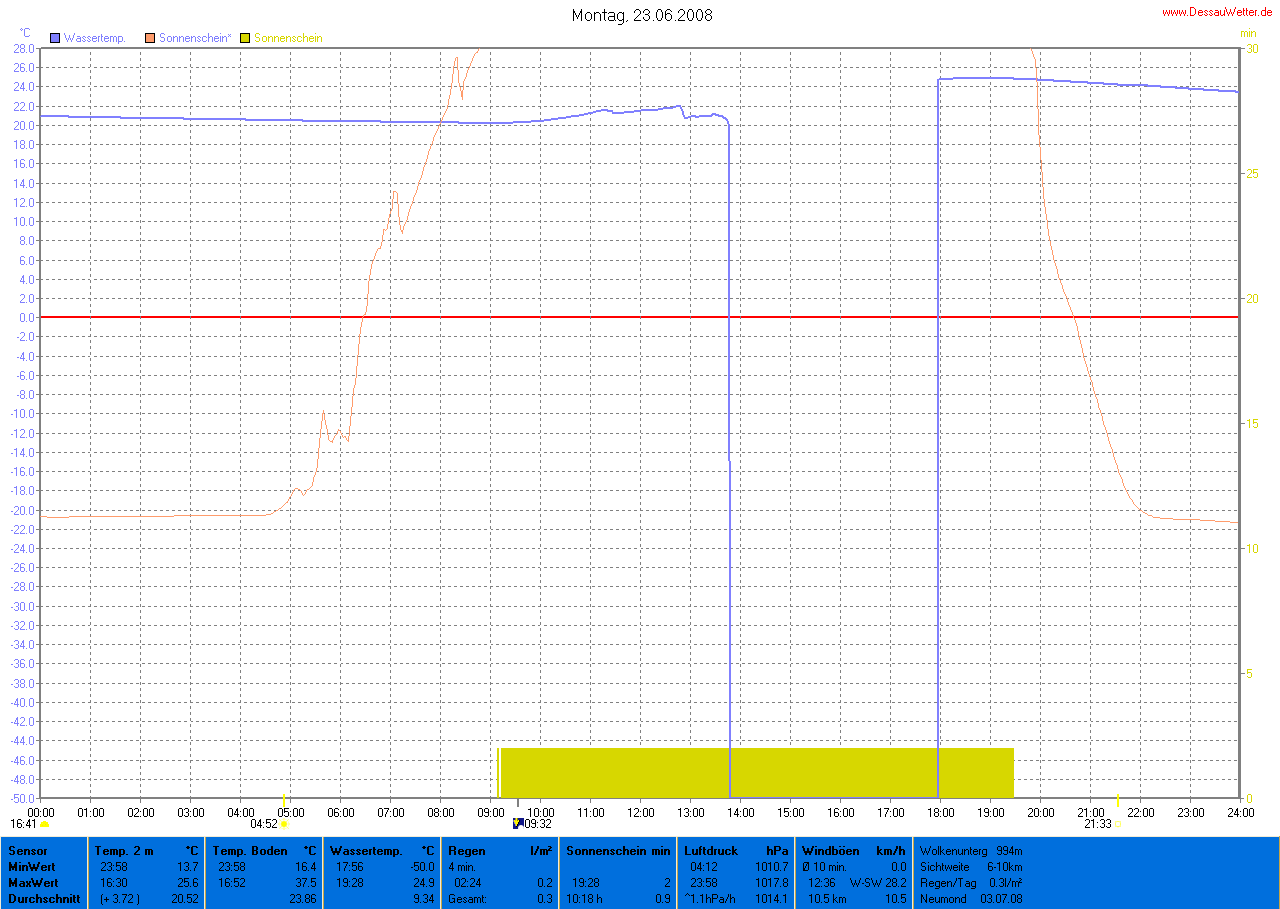Click the 20:00 label on time axis
This screenshot has width=1280, height=909.
[x=1040, y=812]
